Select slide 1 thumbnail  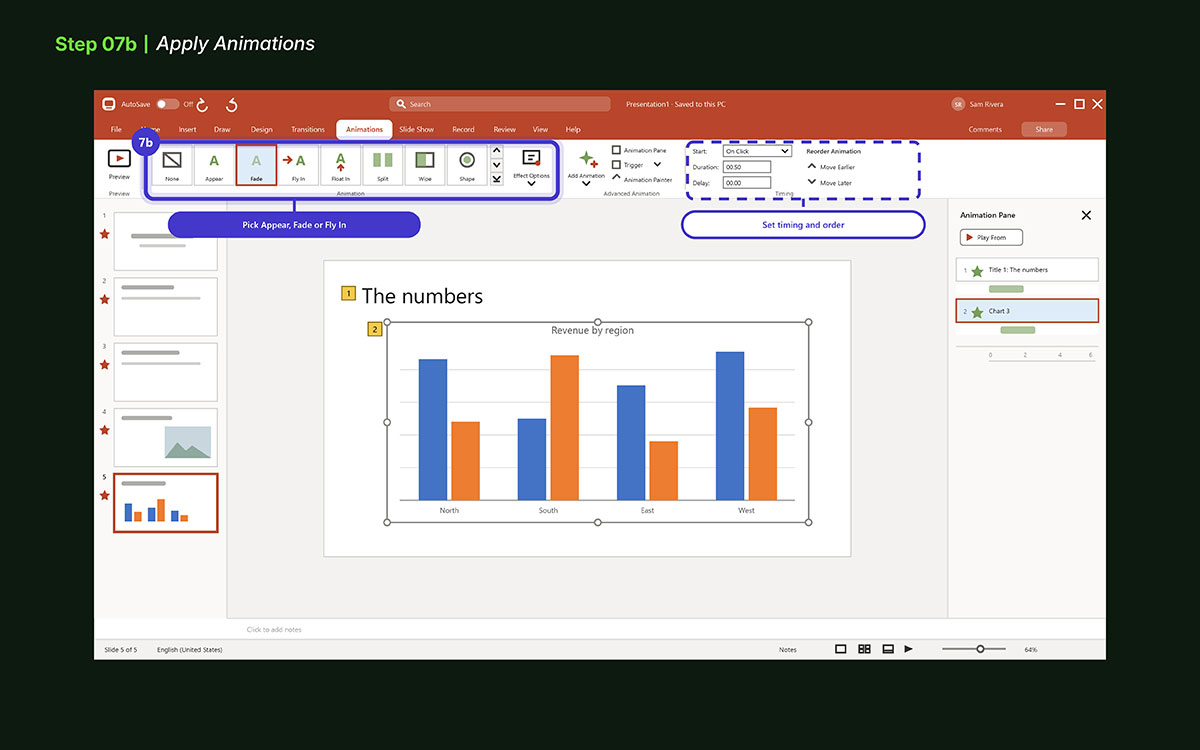(x=166, y=241)
